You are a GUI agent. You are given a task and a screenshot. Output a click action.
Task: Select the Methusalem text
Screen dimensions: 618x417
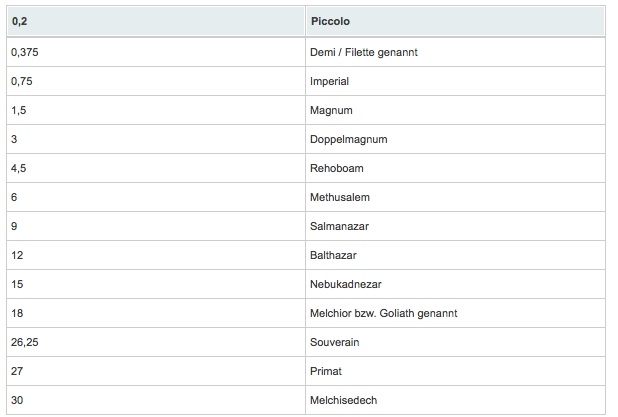pyautogui.click(x=340, y=197)
